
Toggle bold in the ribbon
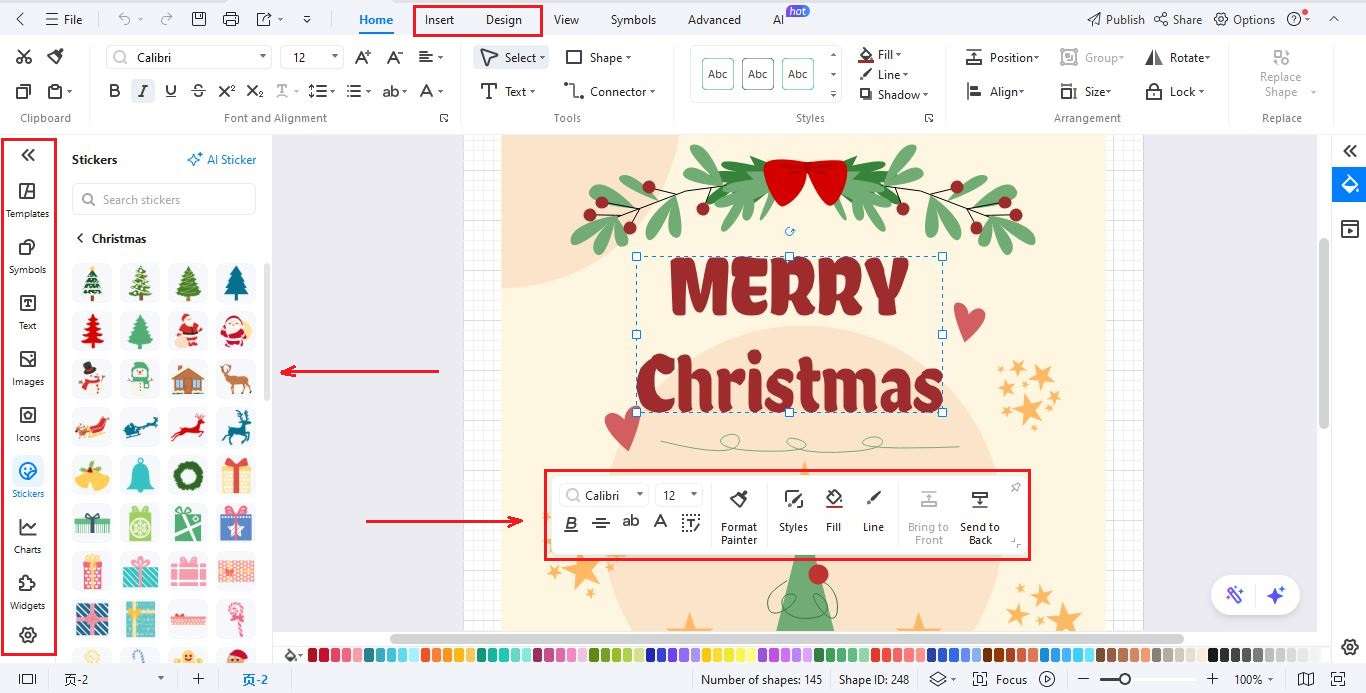point(114,91)
